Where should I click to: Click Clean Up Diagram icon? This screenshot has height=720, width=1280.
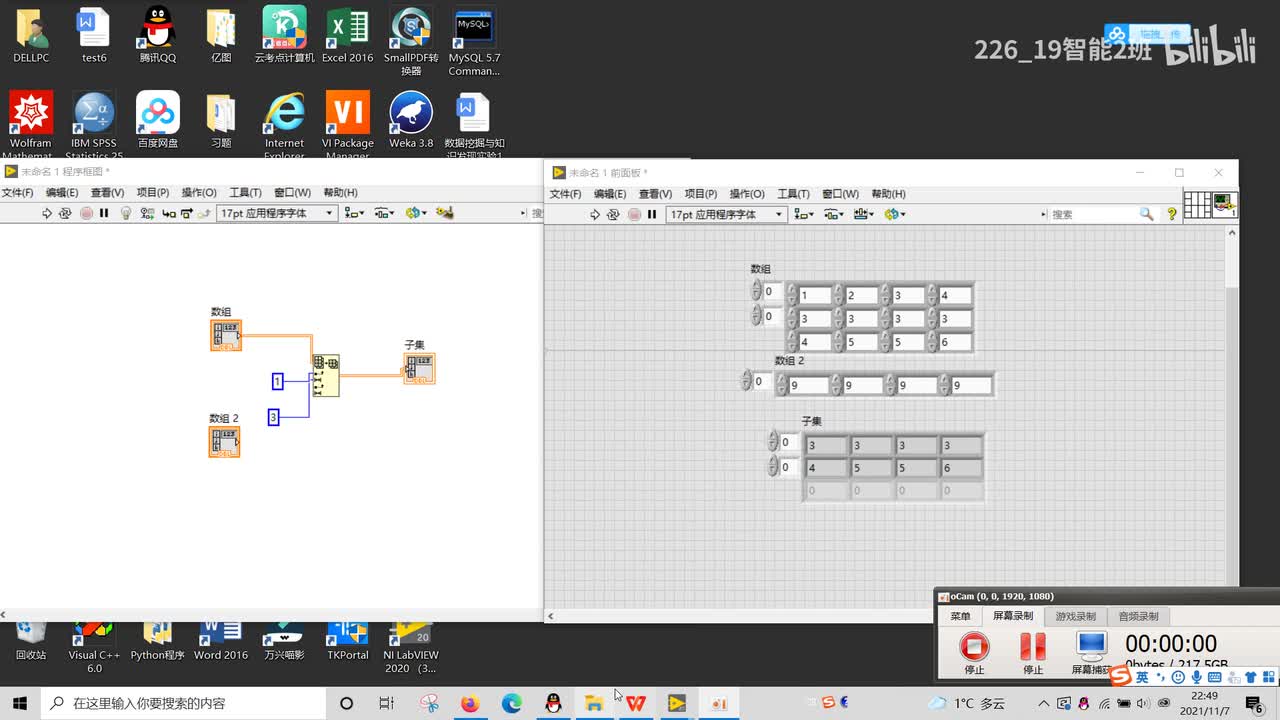pos(445,213)
